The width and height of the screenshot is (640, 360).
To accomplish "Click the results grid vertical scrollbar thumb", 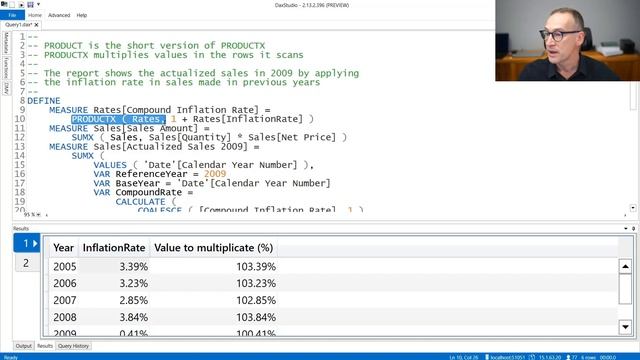I will 625,289.
